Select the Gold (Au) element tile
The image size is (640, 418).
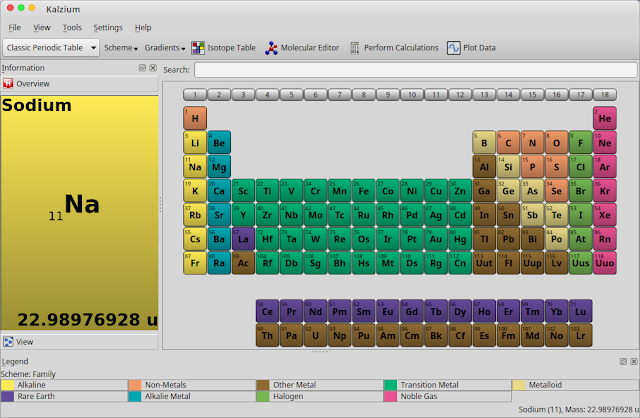pos(436,239)
